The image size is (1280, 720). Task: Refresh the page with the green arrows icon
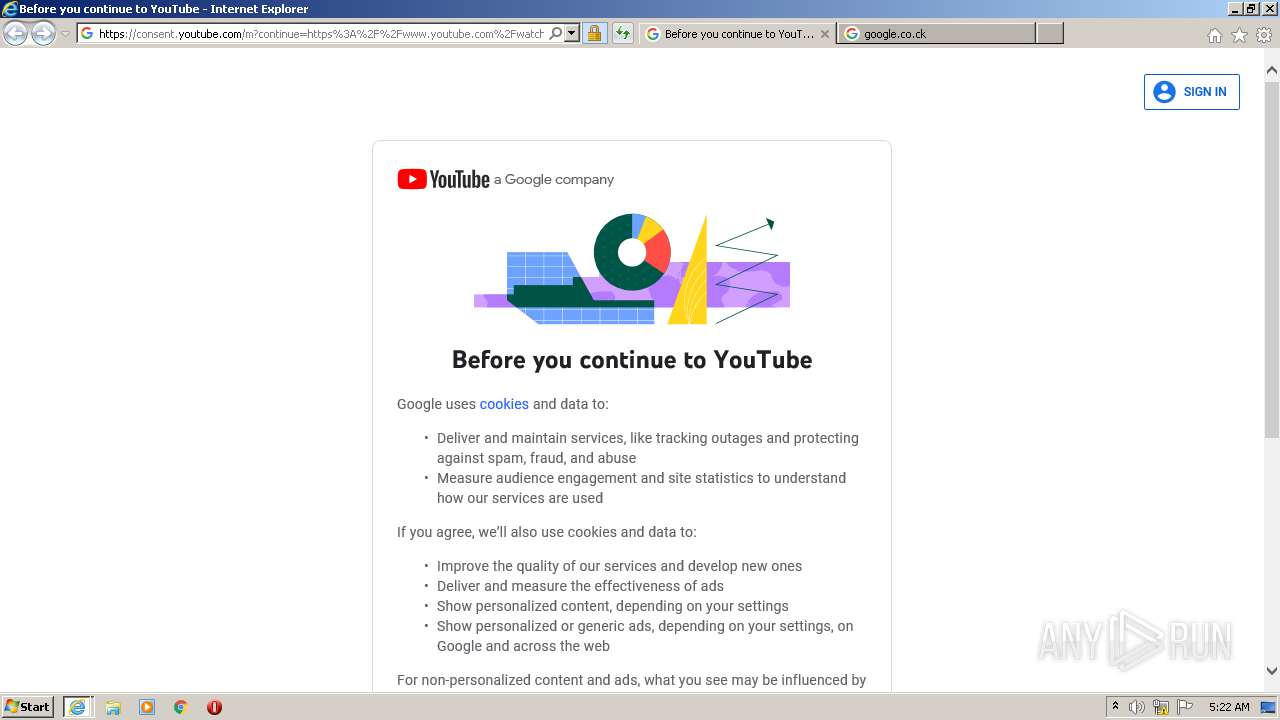point(623,34)
